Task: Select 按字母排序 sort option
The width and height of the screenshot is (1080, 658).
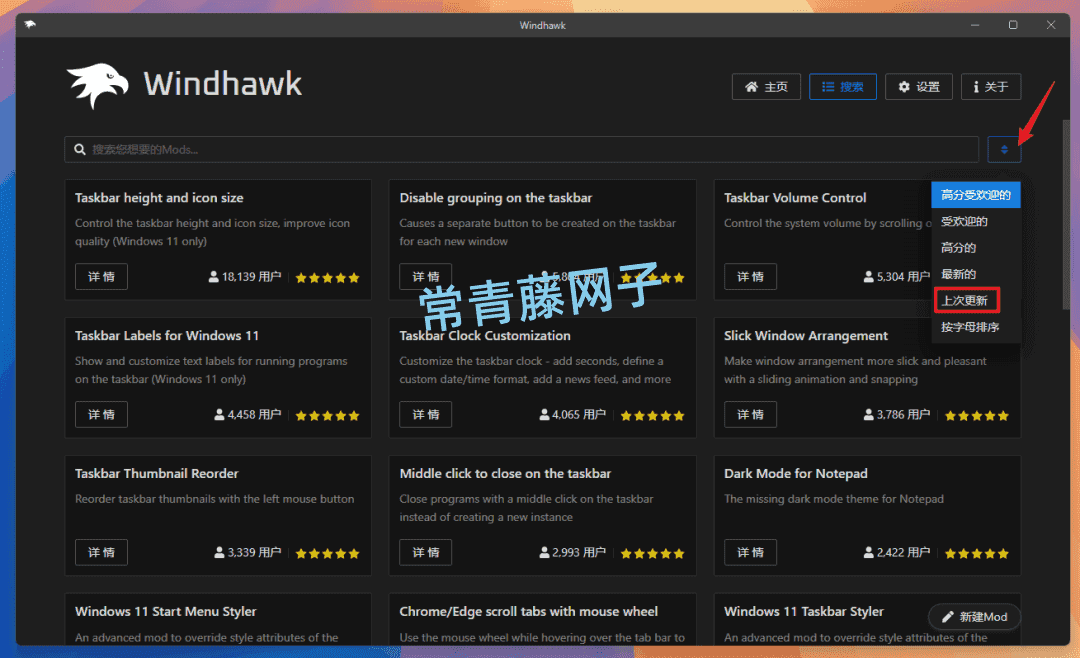Action: click(x=976, y=327)
